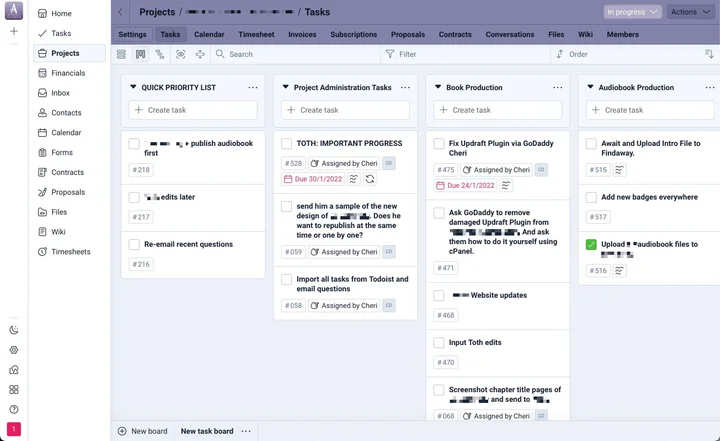This screenshot has width=720, height=441.
Task: Toggle dark mode moon icon
Action: [14, 330]
